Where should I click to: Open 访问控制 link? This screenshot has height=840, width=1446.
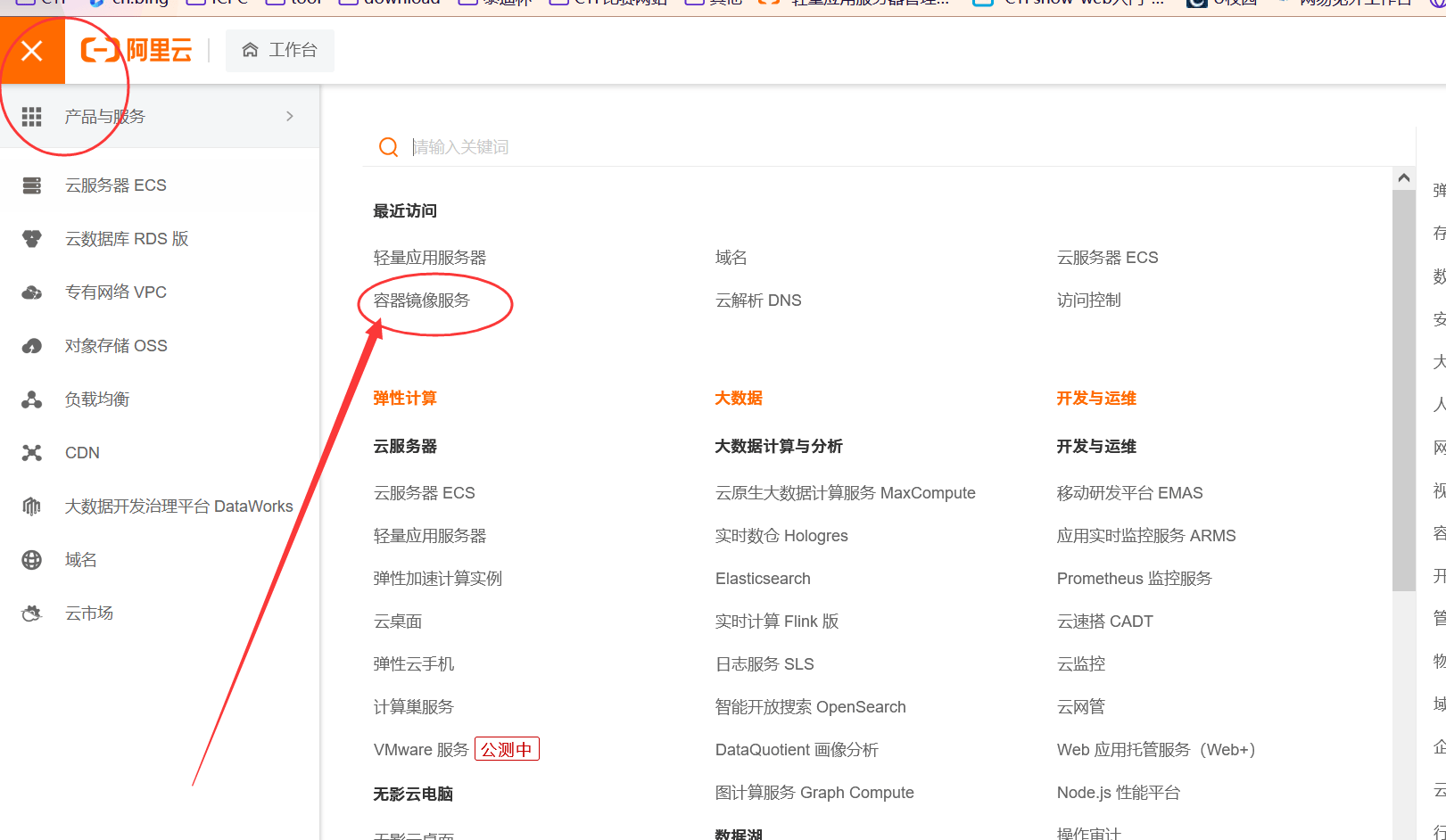coord(1088,301)
